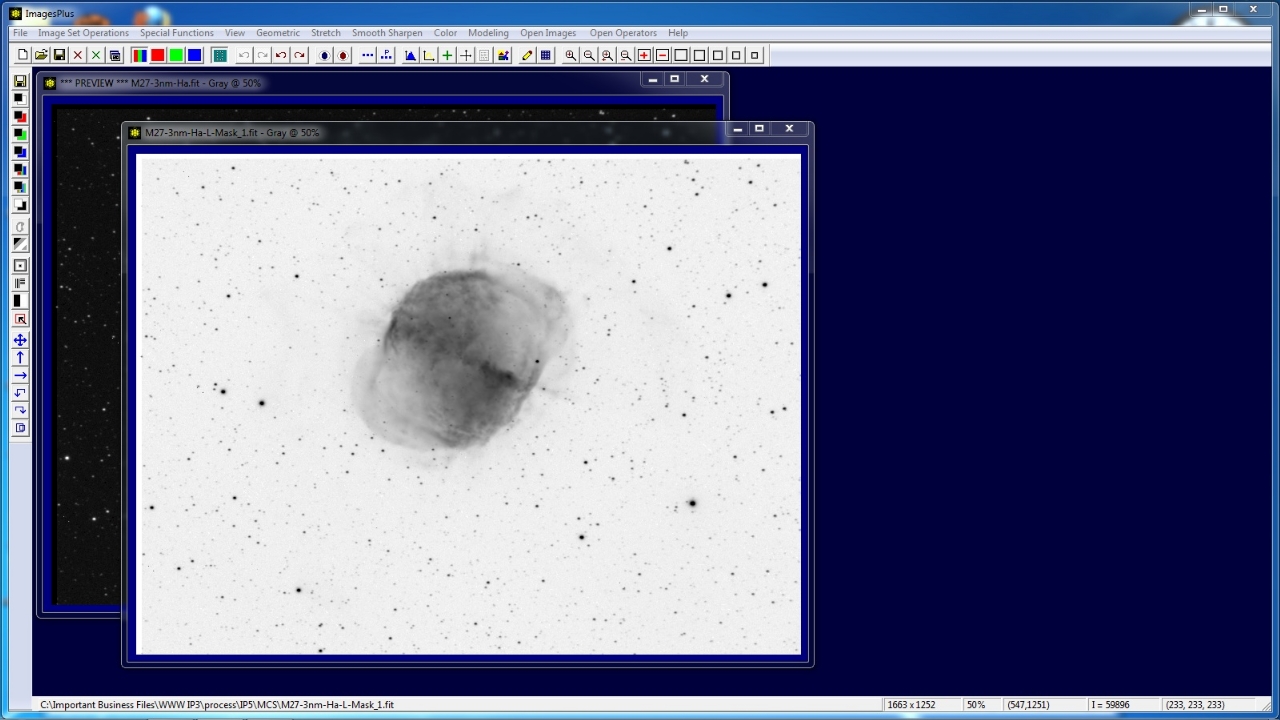
Task: Click the blue right arrow sidebar icon
Action: [x=20, y=375]
